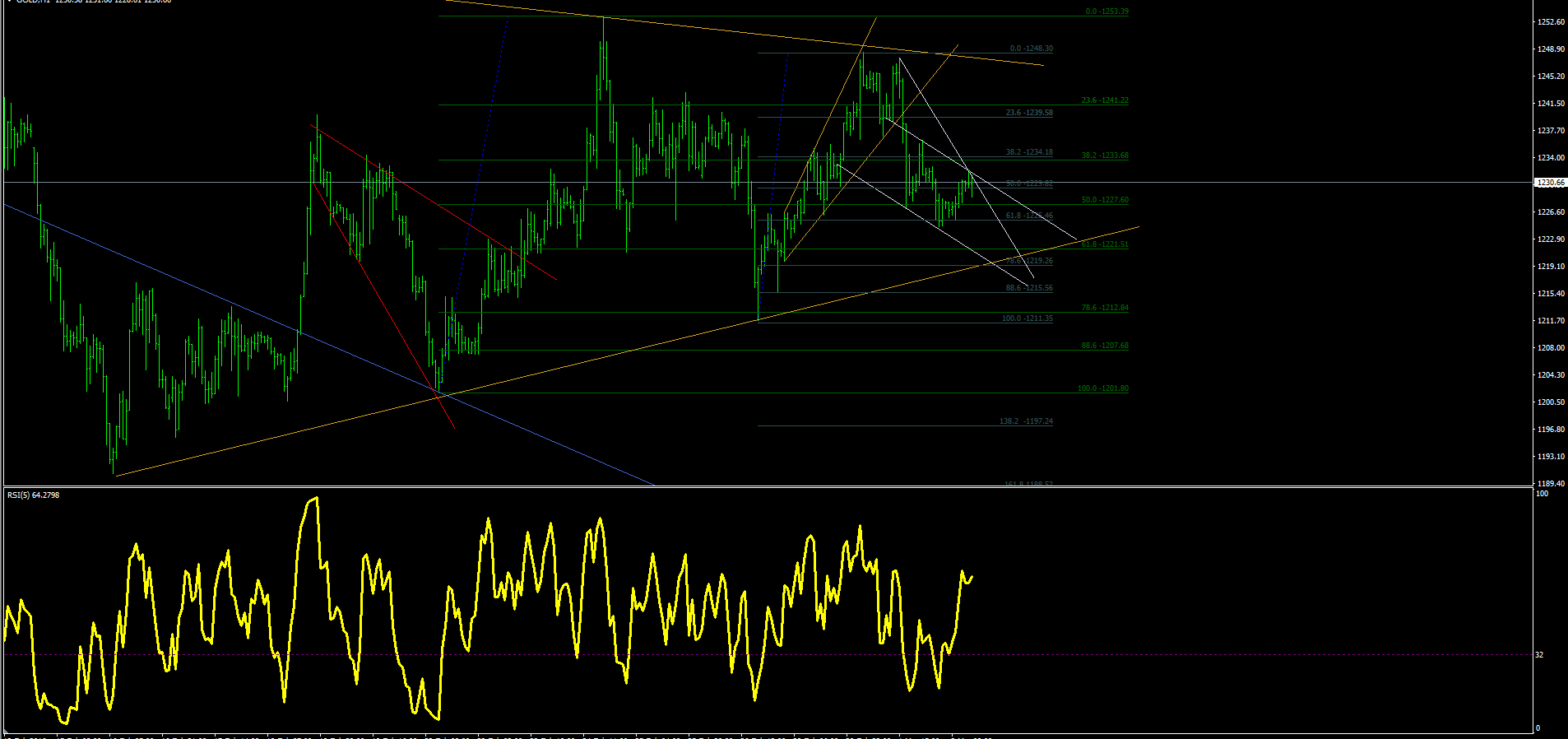Image resolution: width=1568 pixels, height=739 pixels.
Task: Select 1208.00 on the price scale
Action: coord(1551,348)
